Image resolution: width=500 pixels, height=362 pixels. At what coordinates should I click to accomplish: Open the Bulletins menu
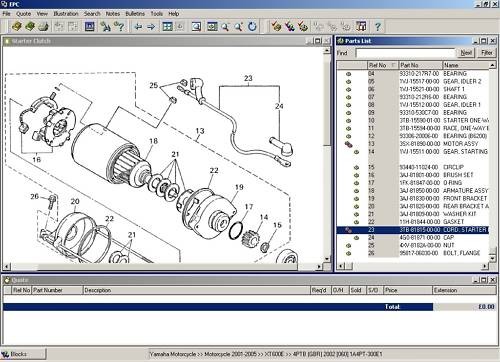click(135, 14)
